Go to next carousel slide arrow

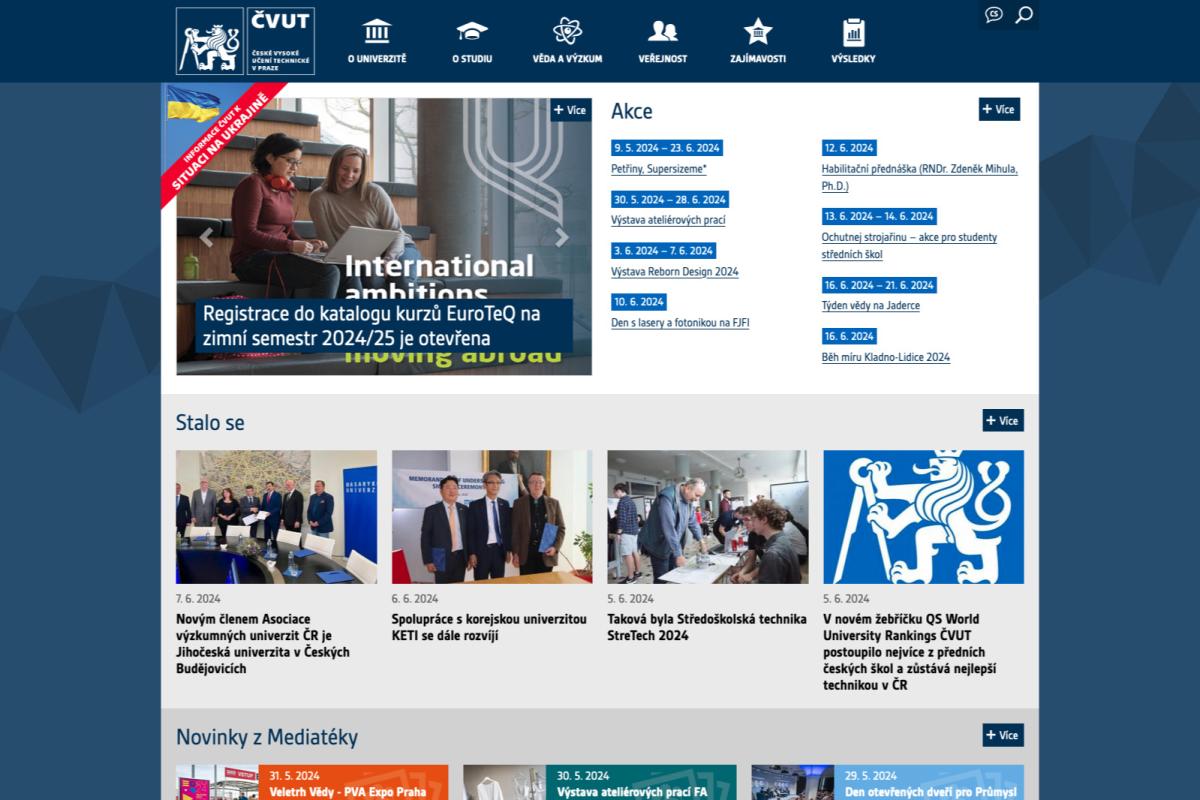coord(562,237)
